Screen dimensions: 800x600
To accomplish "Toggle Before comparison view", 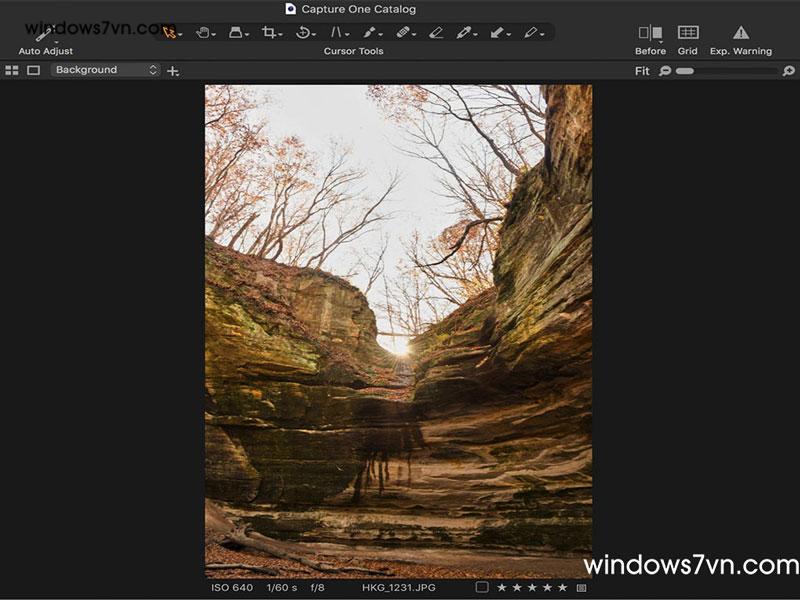I will coord(651,33).
